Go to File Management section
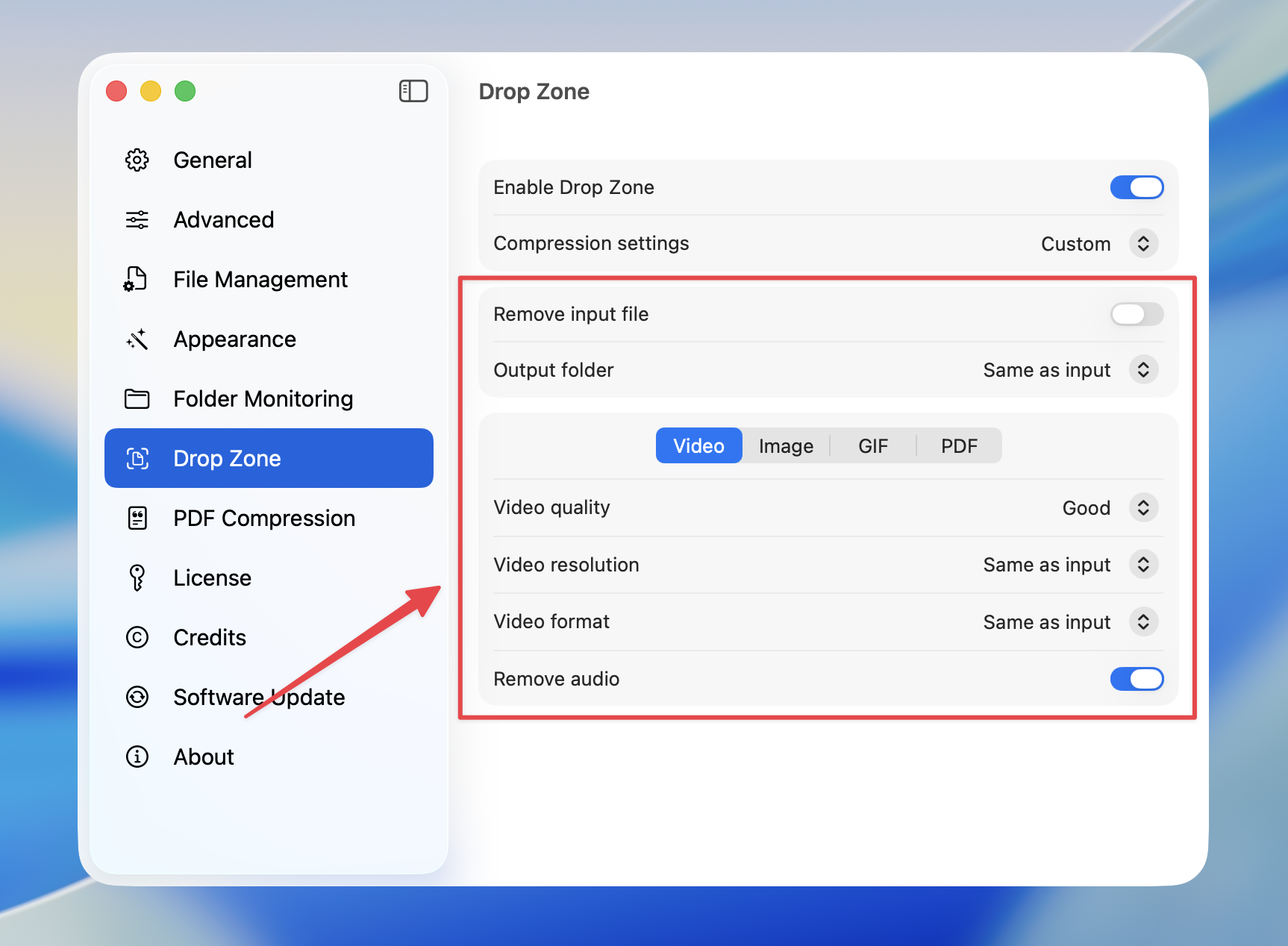 [x=269, y=279]
